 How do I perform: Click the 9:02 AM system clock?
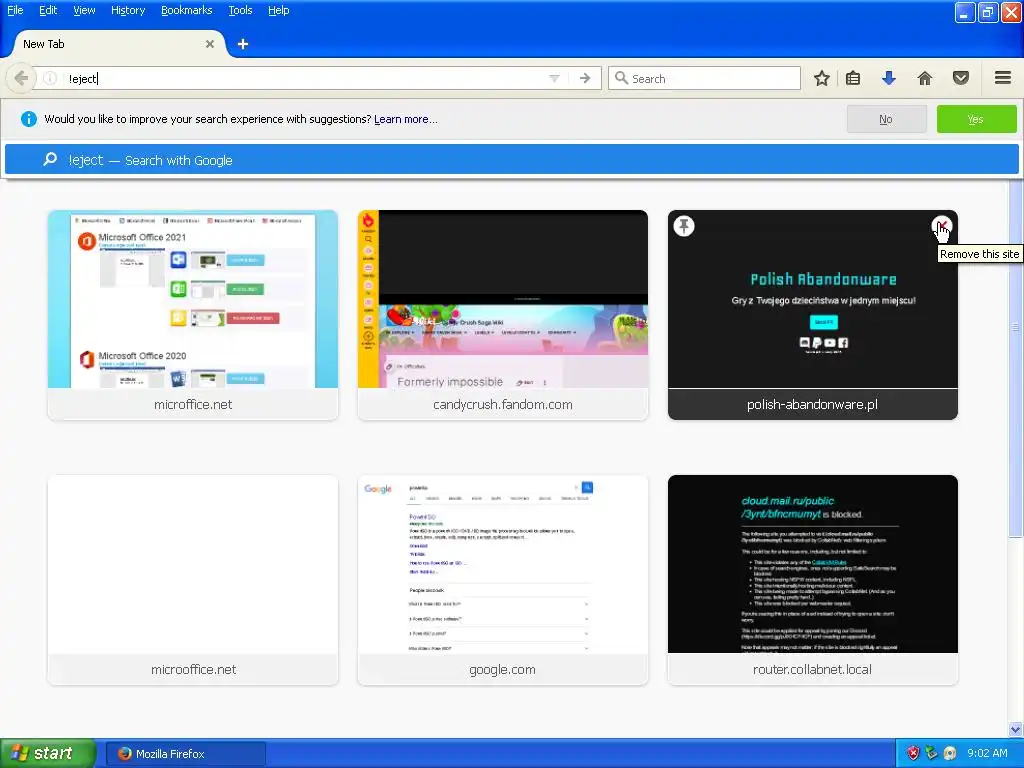click(x=987, y=754)
